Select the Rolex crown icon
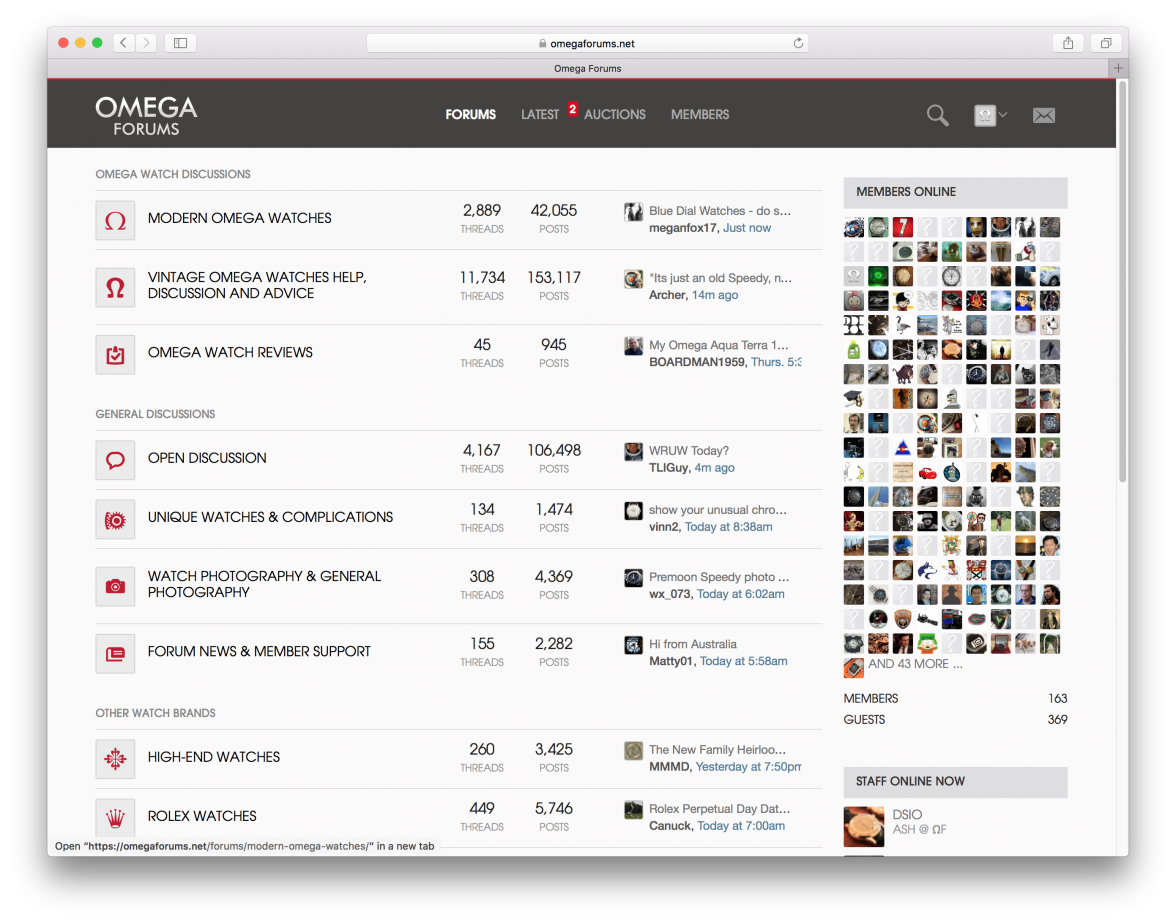 pos(115,817)
